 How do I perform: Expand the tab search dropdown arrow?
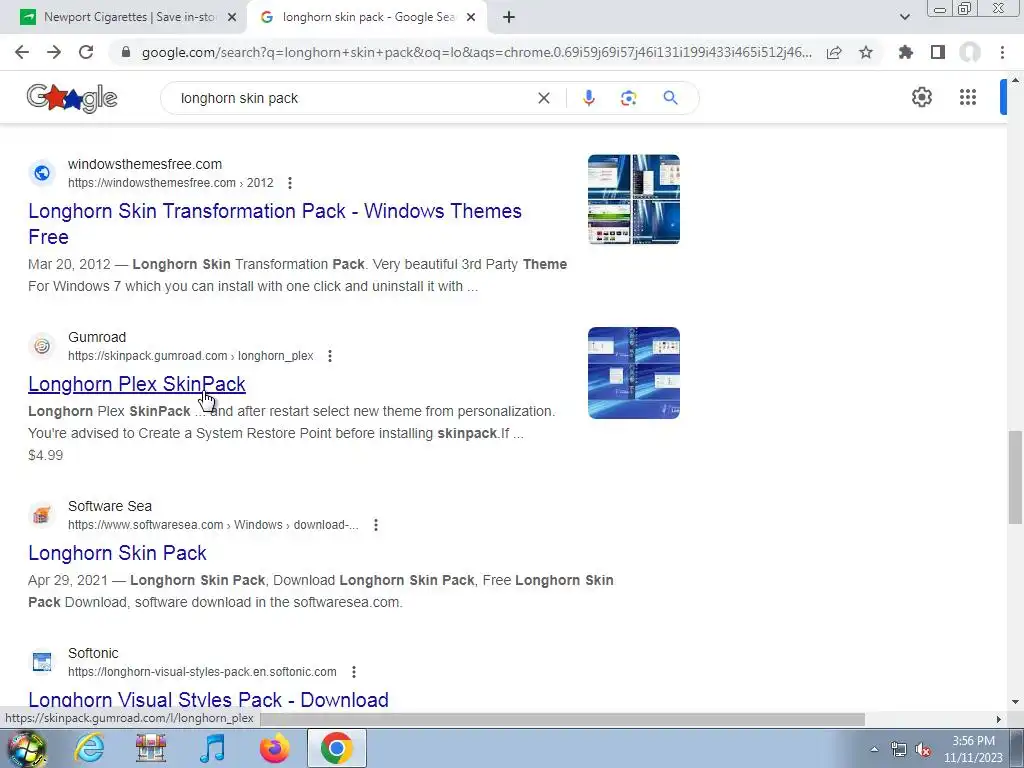(904, 18)
